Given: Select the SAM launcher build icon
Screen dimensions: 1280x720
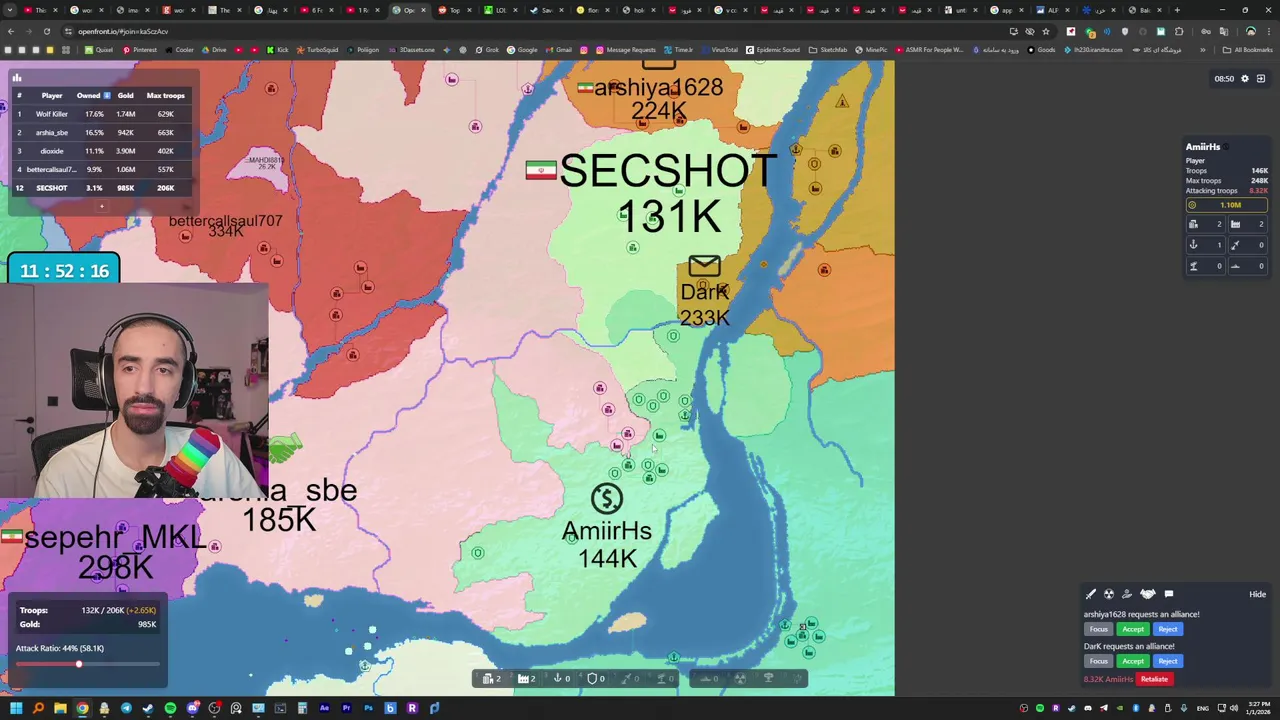Looking at the screenshot, I should 660,679.
